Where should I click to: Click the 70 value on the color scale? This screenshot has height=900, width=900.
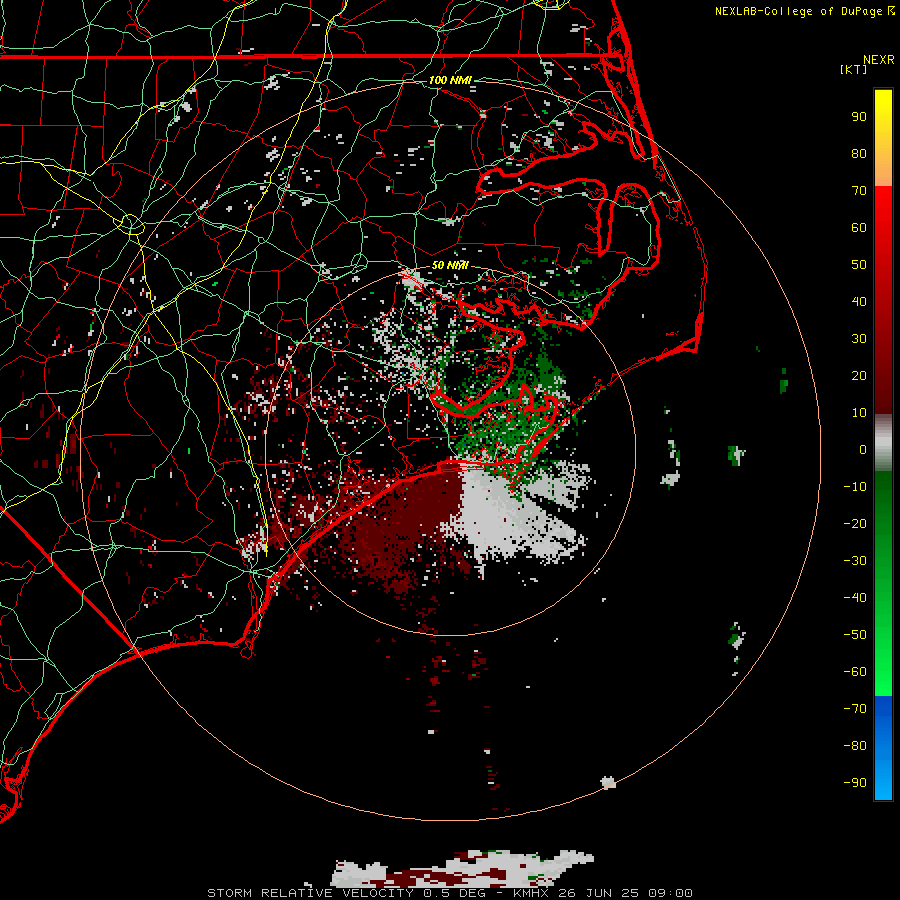(x=859, y=191)
